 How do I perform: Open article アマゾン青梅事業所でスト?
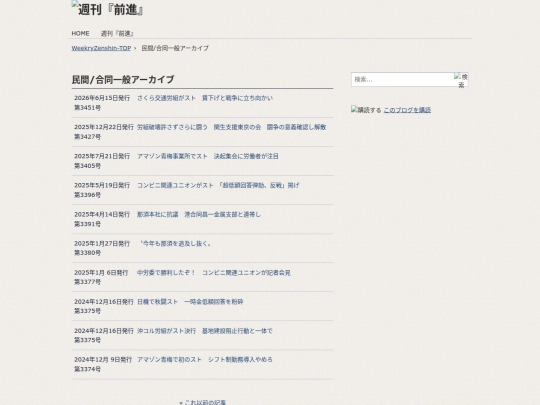coord(208,156)
